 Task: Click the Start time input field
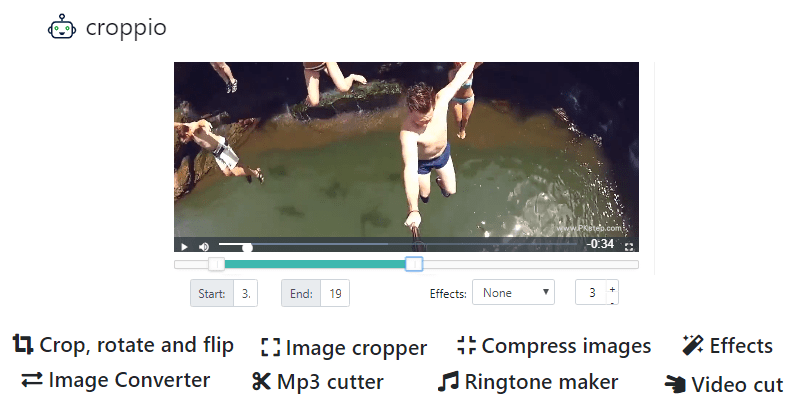click(245, 293)
